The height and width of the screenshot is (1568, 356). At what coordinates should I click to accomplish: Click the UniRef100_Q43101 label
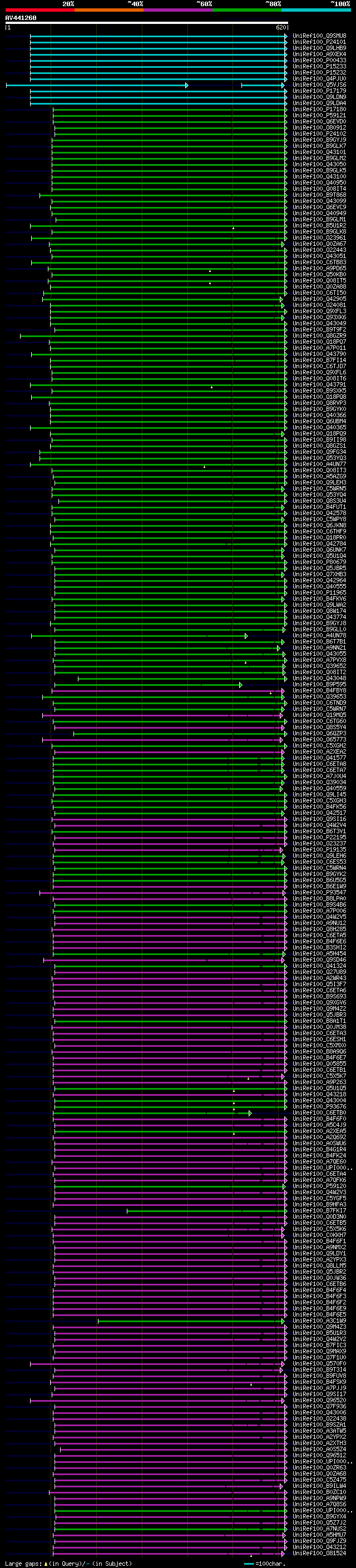click(319, 152)
